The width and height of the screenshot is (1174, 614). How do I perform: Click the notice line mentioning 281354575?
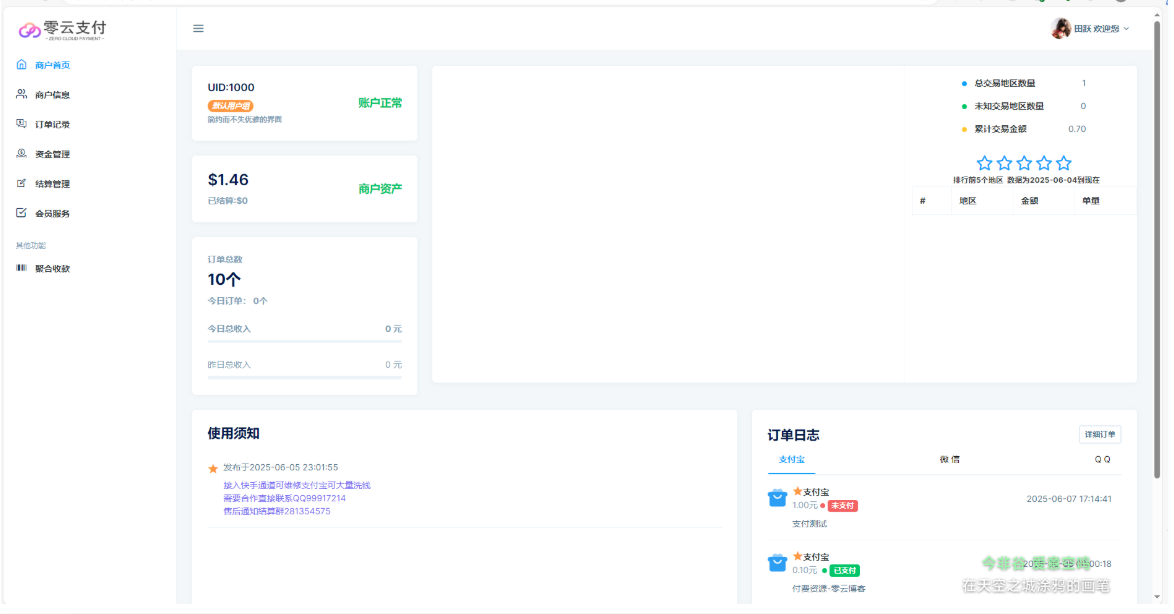(277, 511)
